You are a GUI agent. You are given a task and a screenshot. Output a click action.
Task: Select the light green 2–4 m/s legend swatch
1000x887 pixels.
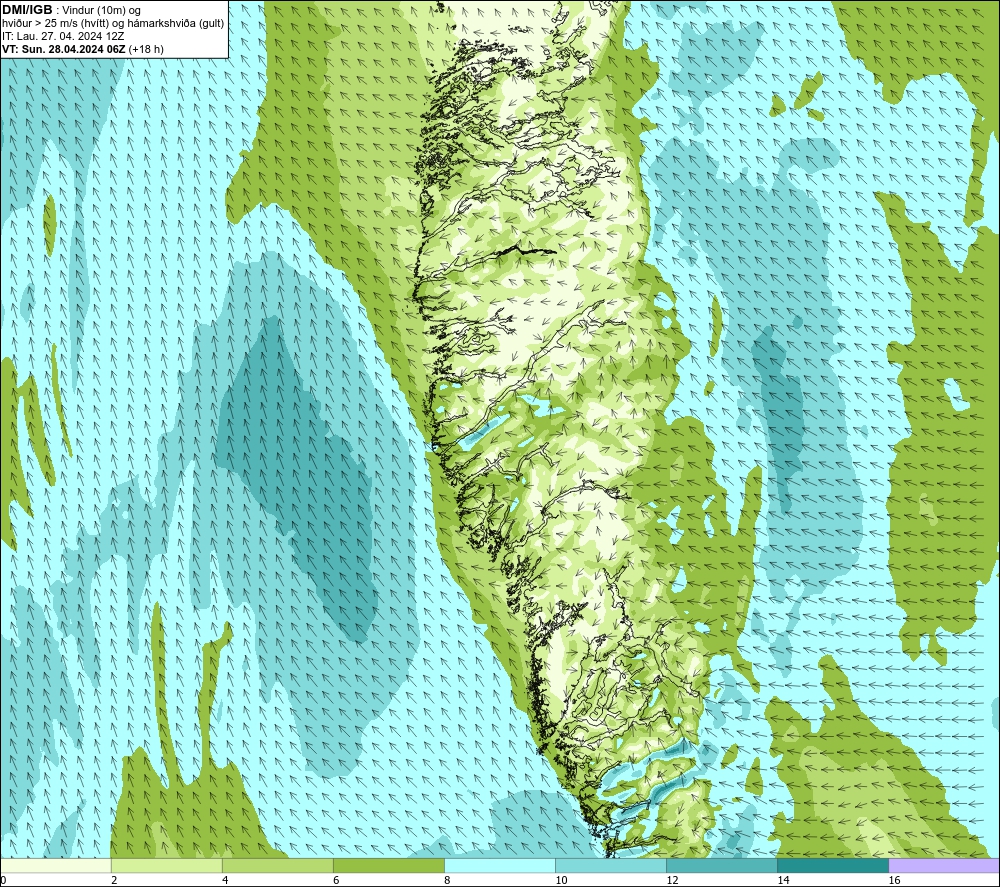pyautogui.click(x=166, y=866)
